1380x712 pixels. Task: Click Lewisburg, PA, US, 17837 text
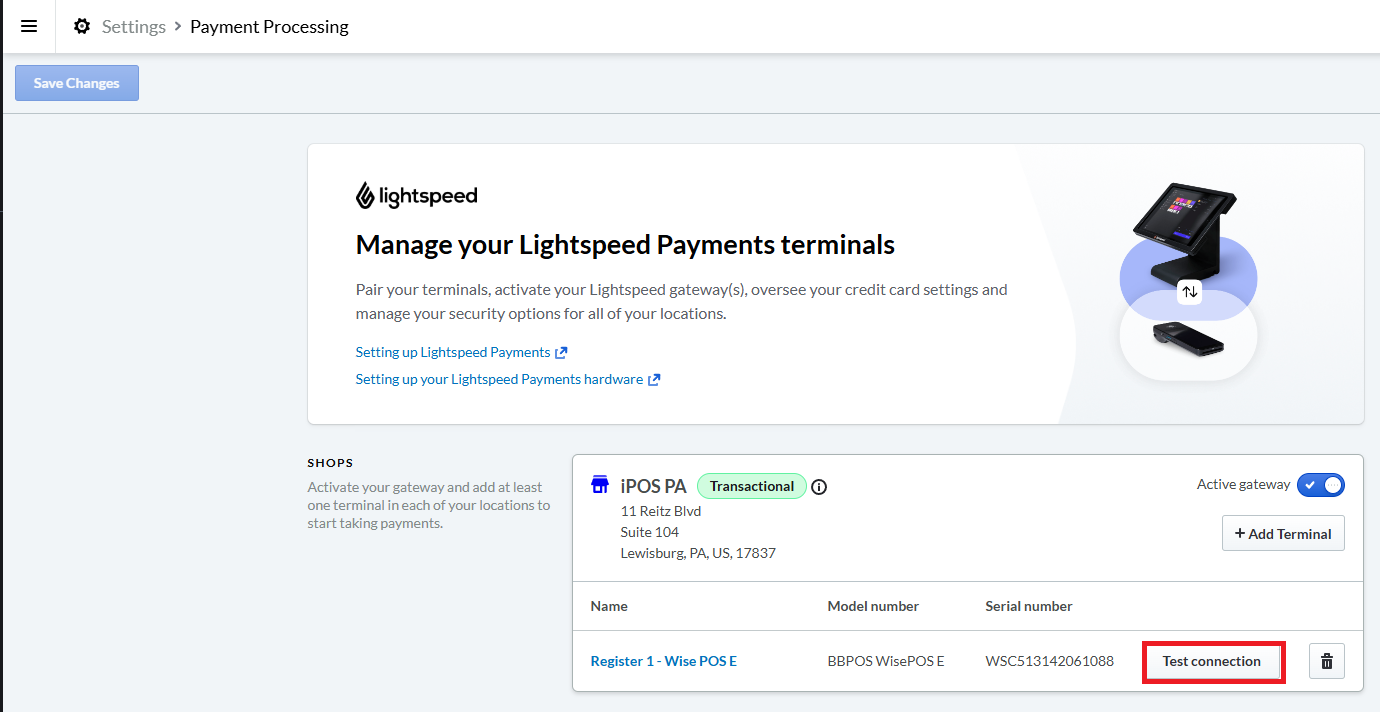click(x=698, y=553)
